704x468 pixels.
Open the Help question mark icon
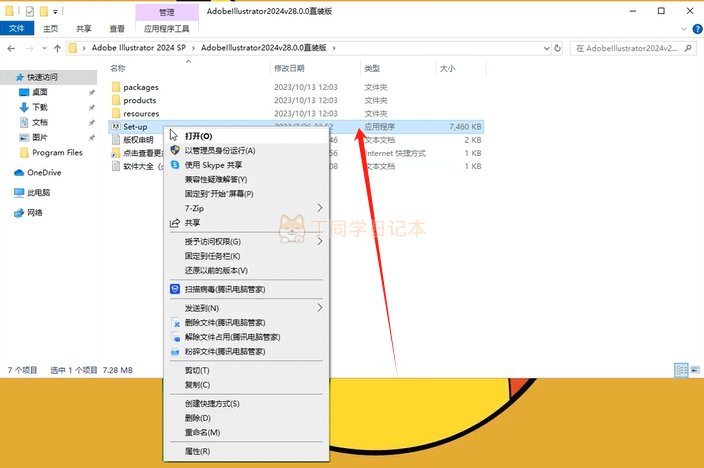click(x=697, y=29)
